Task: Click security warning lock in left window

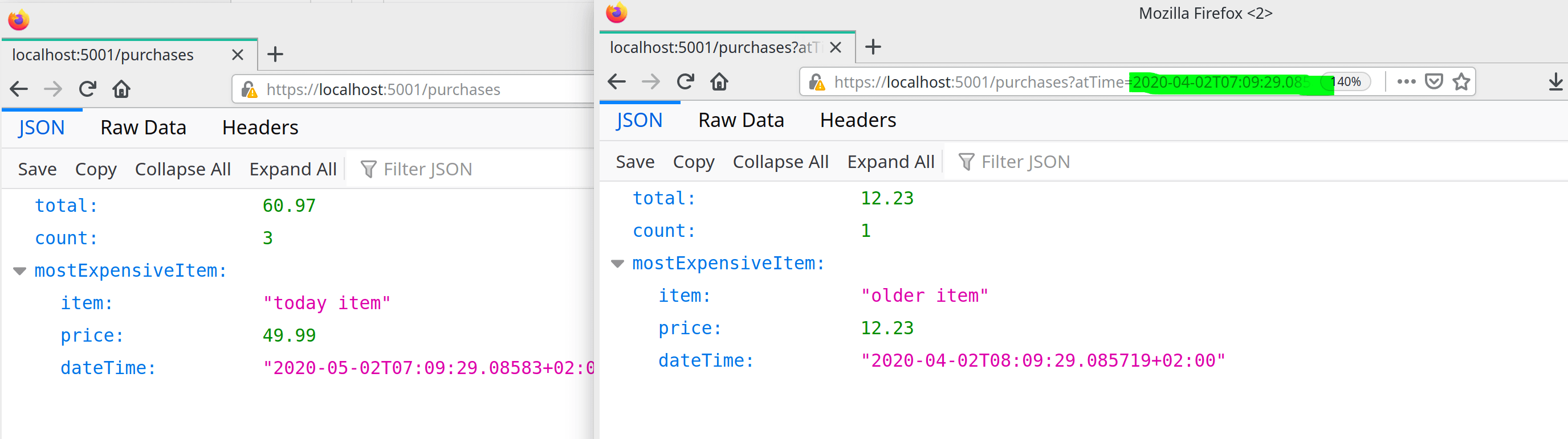Action: pos(249,90)
